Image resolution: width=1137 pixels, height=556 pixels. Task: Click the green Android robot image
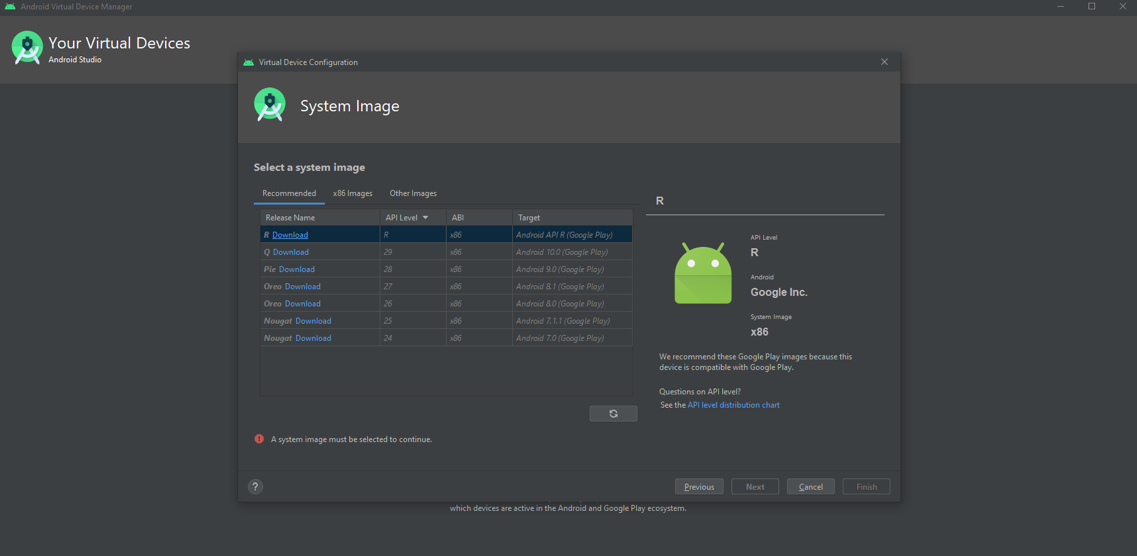(703, 273)
